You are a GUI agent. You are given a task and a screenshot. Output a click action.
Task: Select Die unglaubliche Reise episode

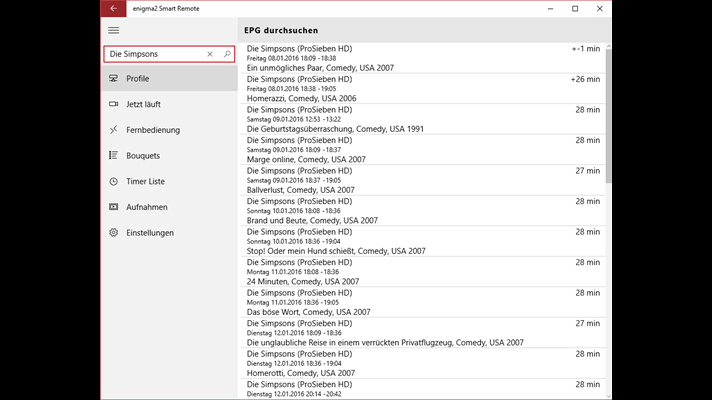coord(422,332)
